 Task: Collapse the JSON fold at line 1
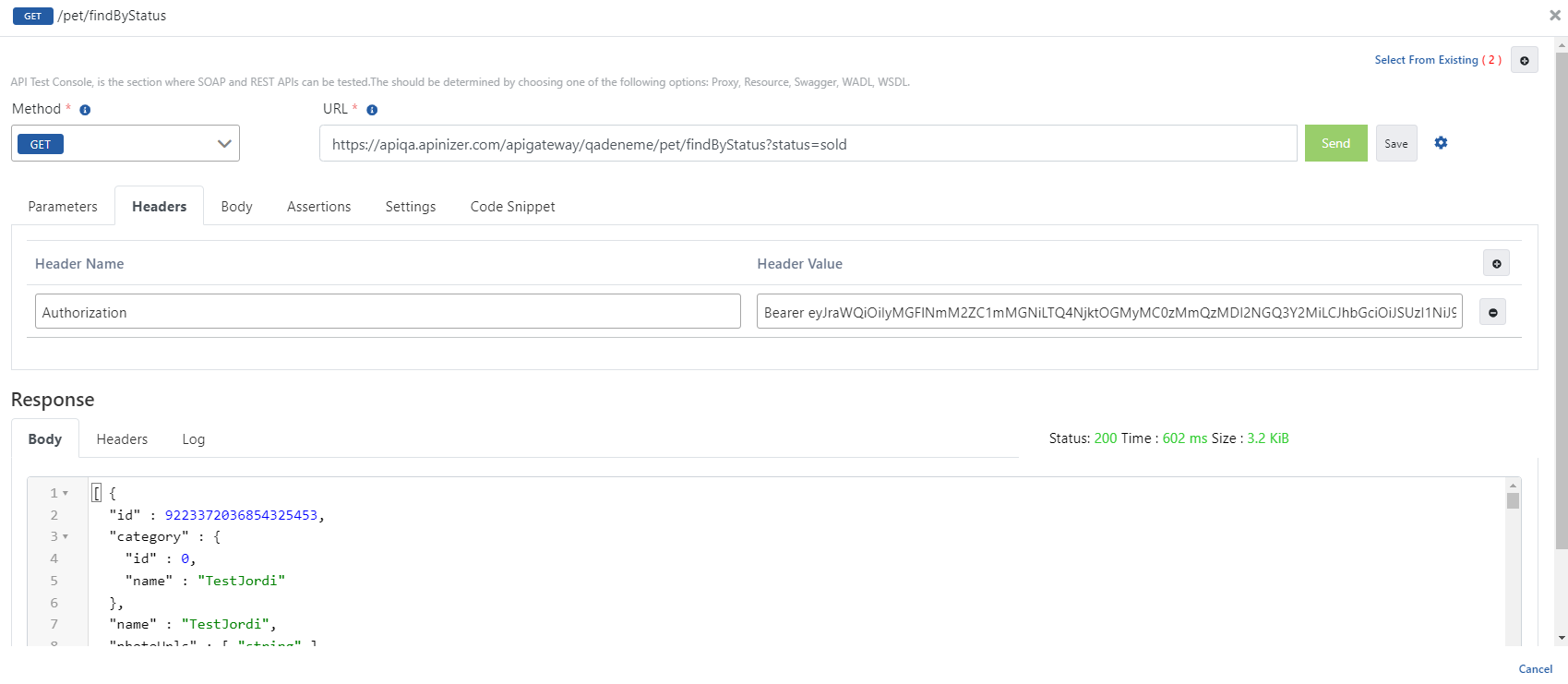[x=66, y=494]
